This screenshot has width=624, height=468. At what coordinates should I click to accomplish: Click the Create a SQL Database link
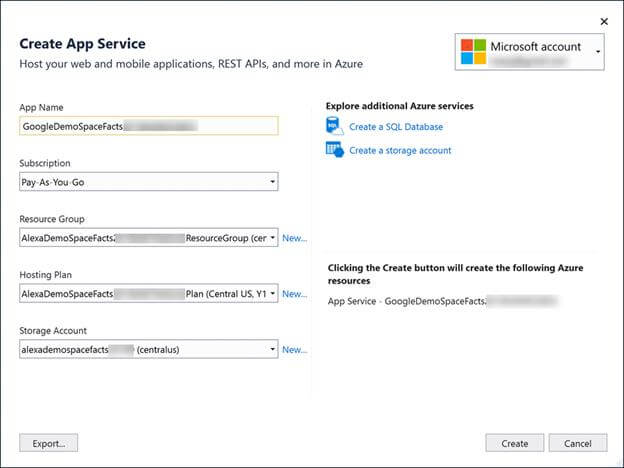[x=396, y=127]
